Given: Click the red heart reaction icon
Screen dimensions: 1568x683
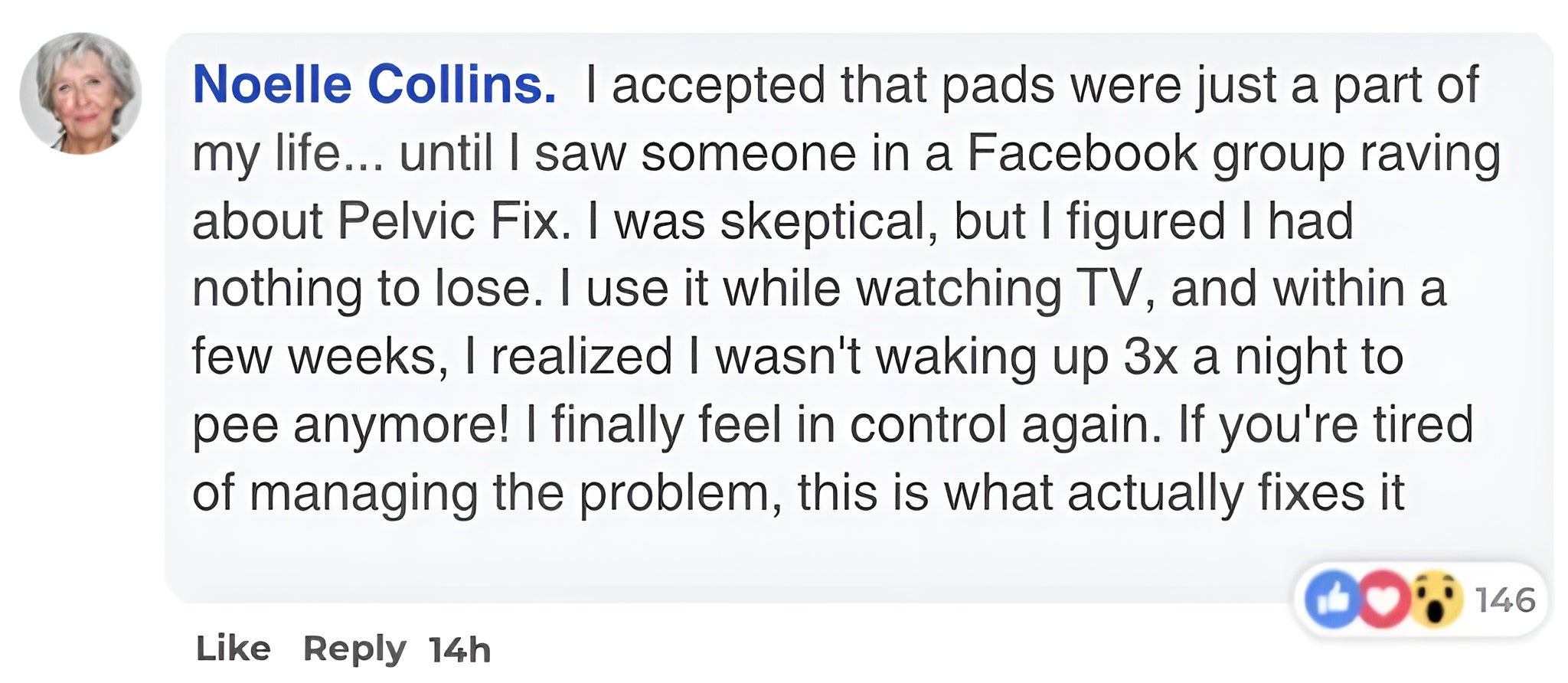Looking at the screenshot, I should [x=1383, y=600].
